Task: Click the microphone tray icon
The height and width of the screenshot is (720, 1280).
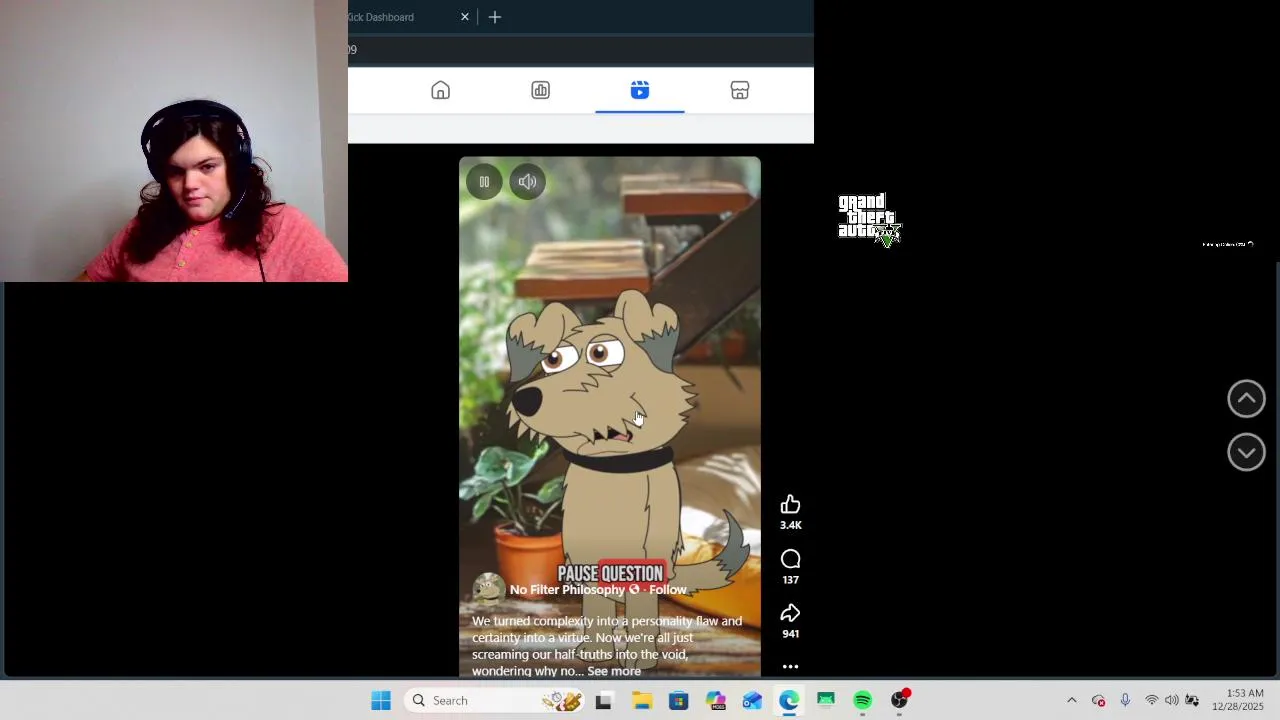Action: [1125, 701]
